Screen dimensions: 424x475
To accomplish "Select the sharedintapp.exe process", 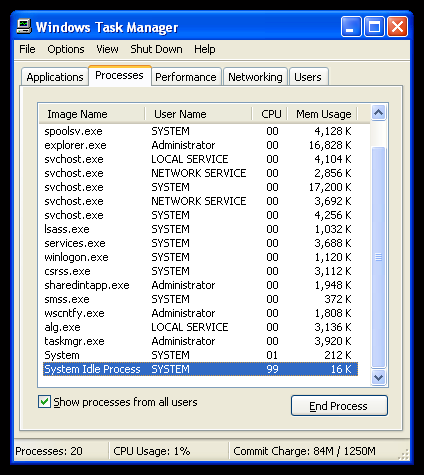I will pyautogui.click(x=200, y=285).
